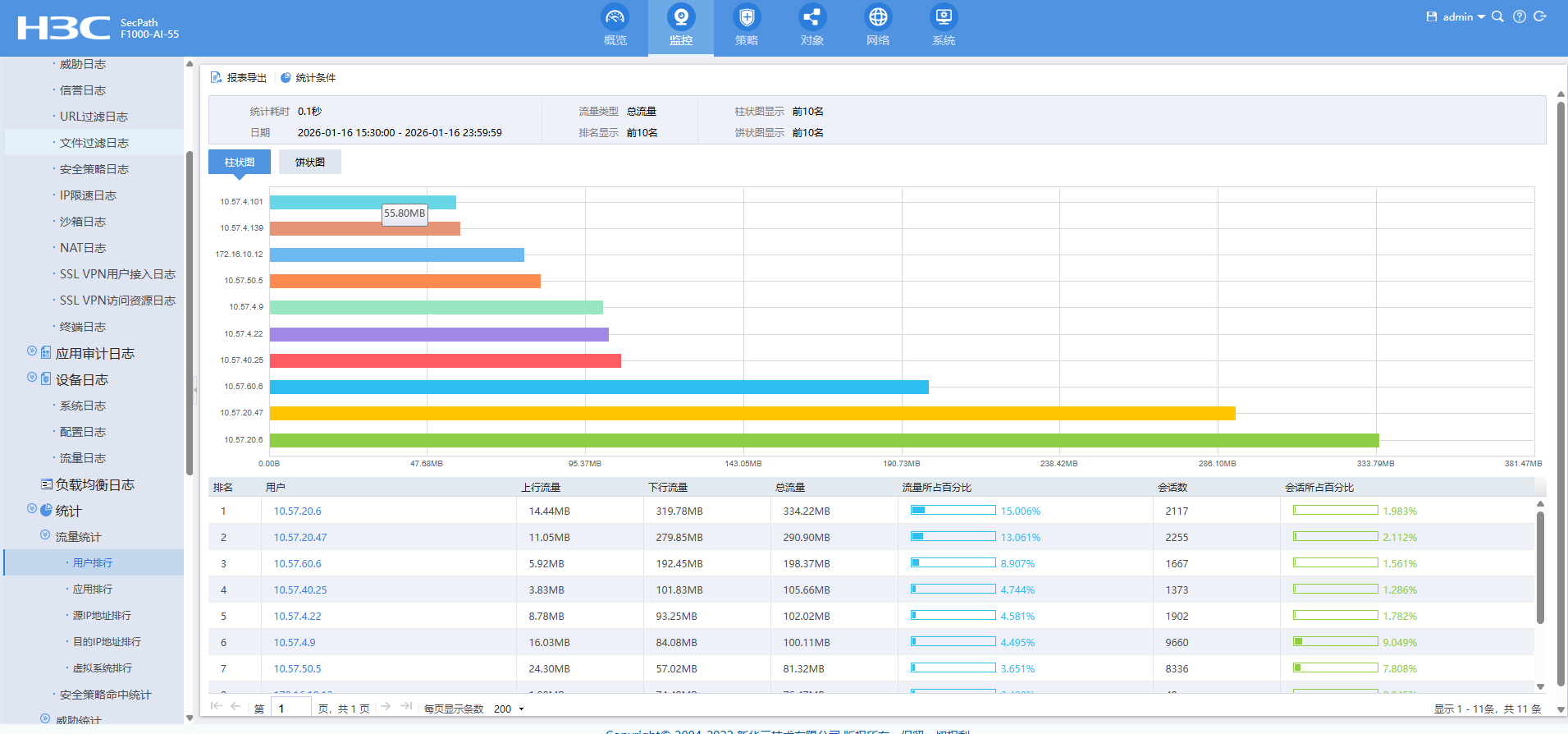Click the 报表导出 export button

[239, 78]
